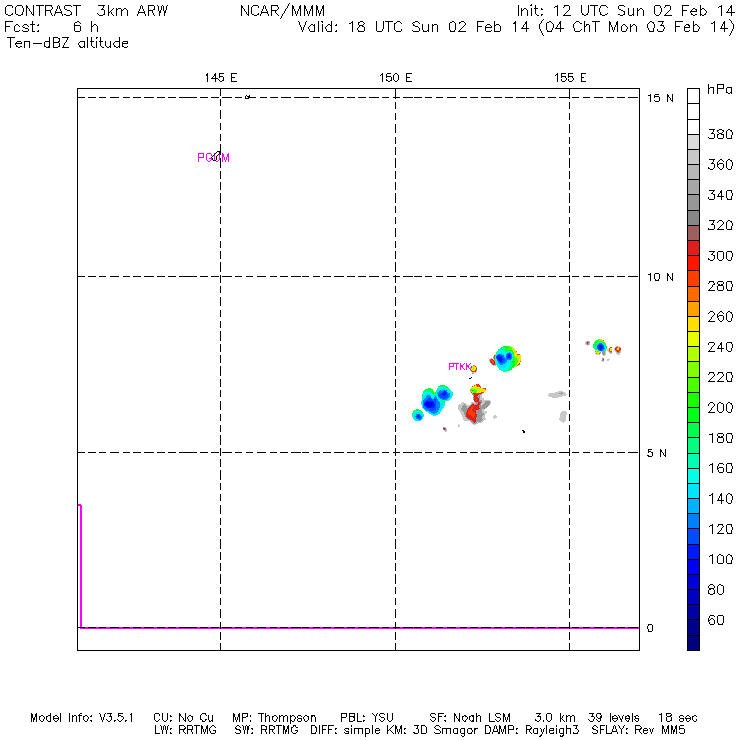Click the 300 colorbar value
This screenshot has height=740, width=740.
click(720, 256)
